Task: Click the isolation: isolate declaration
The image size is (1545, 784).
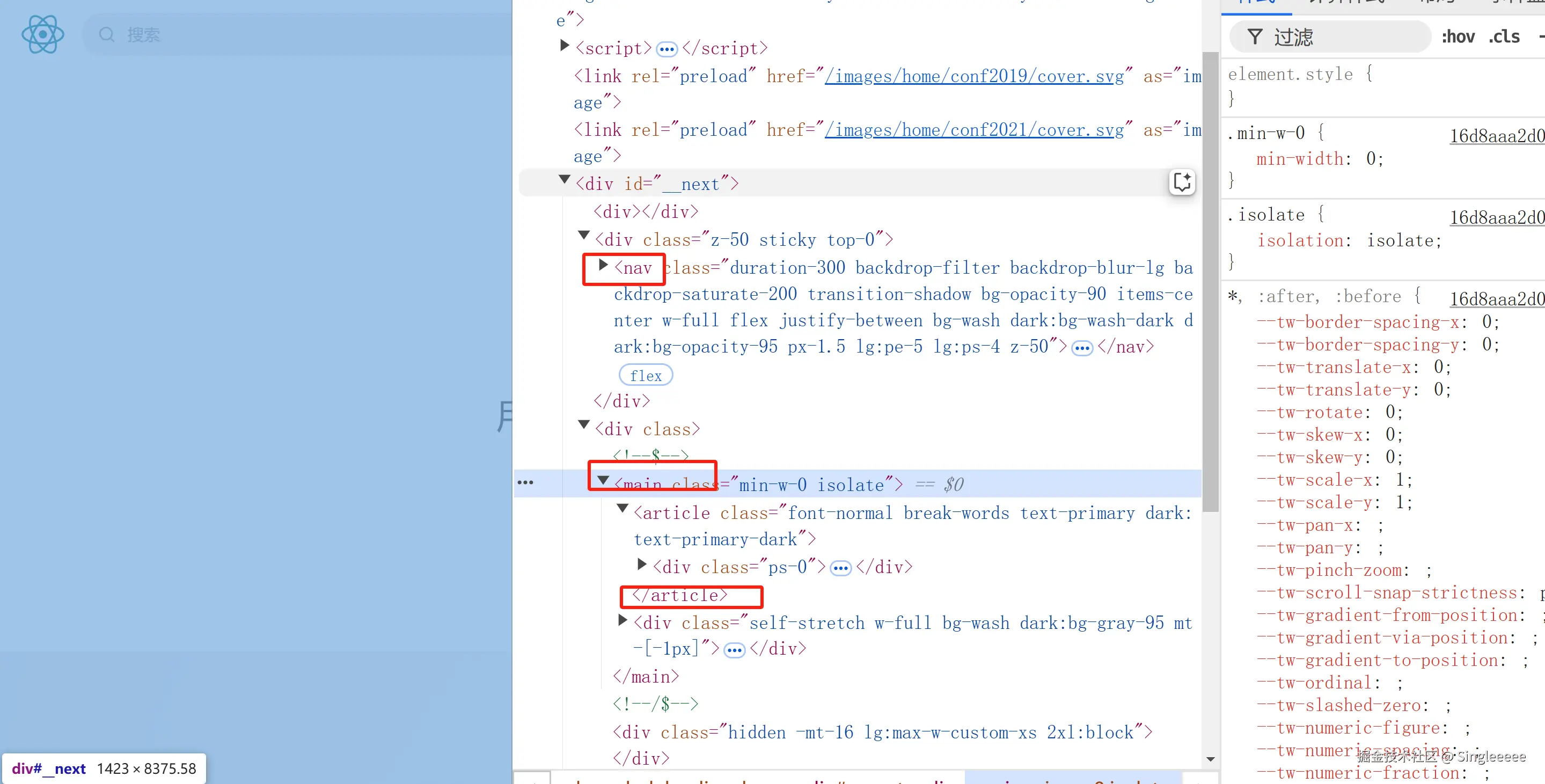Action: pyautogui.click(x=1349, y=241)
